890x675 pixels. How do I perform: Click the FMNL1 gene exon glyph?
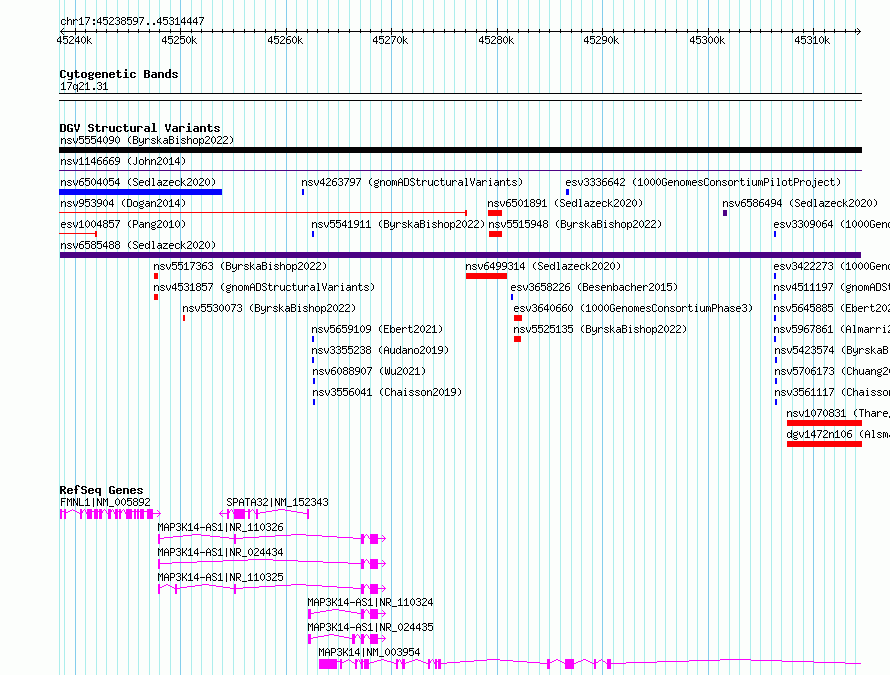(x=110, y=514)
